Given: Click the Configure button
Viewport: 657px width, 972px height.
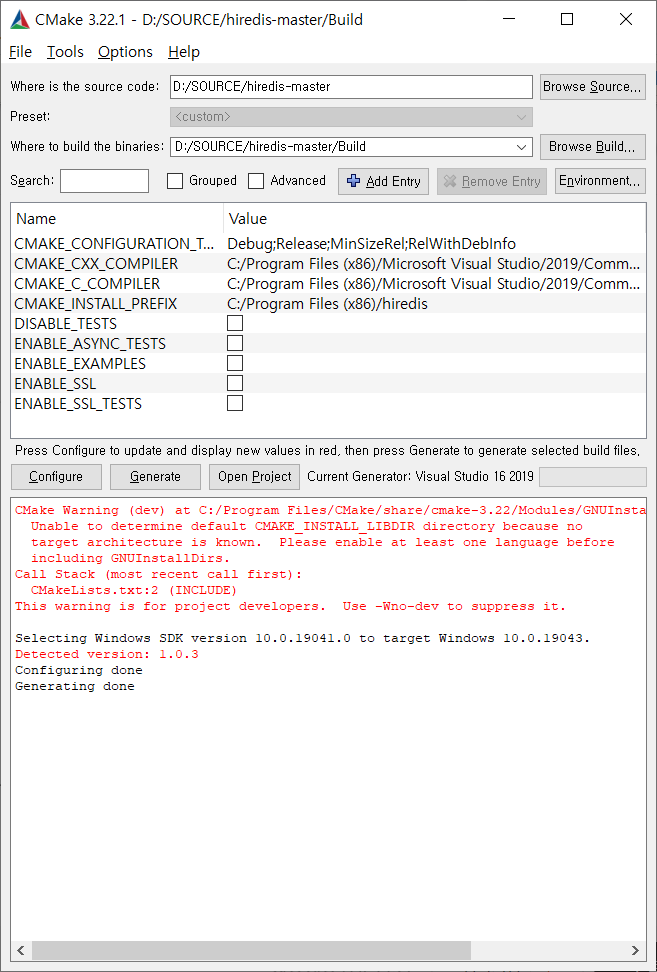Looking at the screenshot, I should [56, 477].
